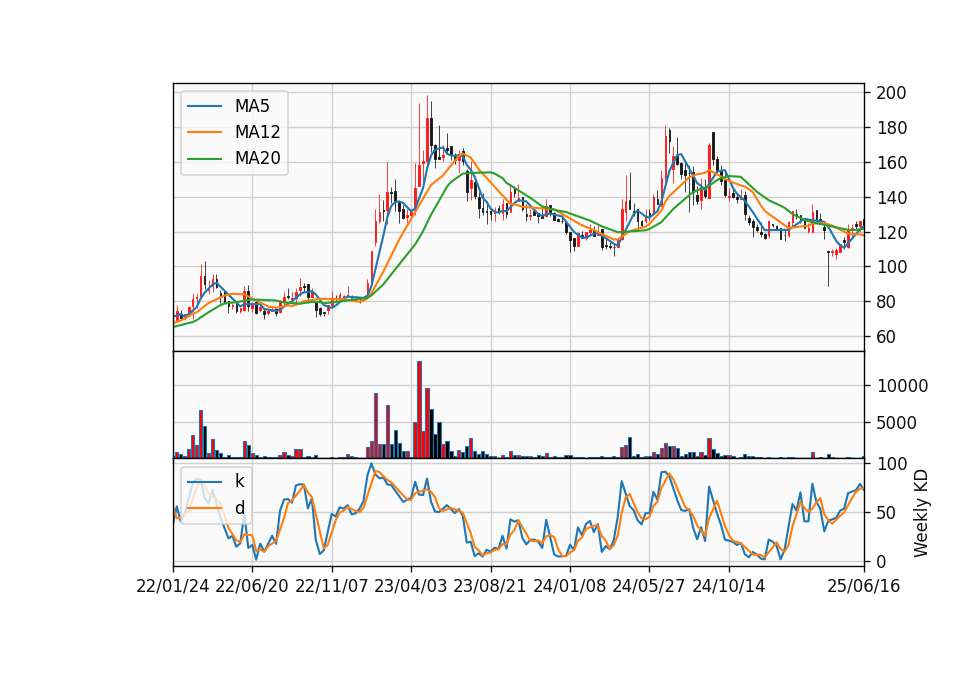Click the Weekly KD axis label
Viewport: 960px width, 690px height.
point(920,513)
